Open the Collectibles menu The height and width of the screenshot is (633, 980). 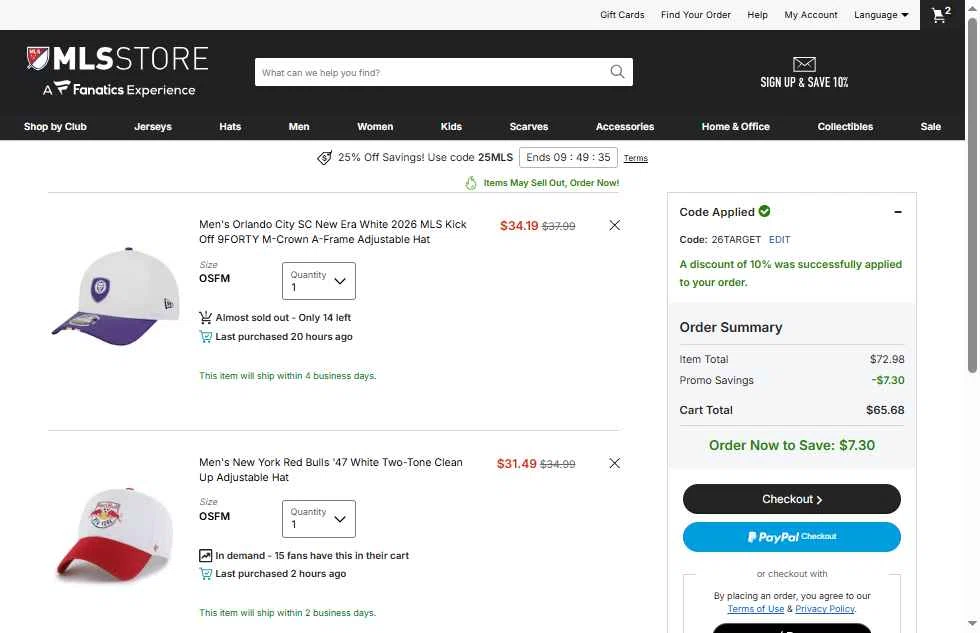click(x=845, y=126)
